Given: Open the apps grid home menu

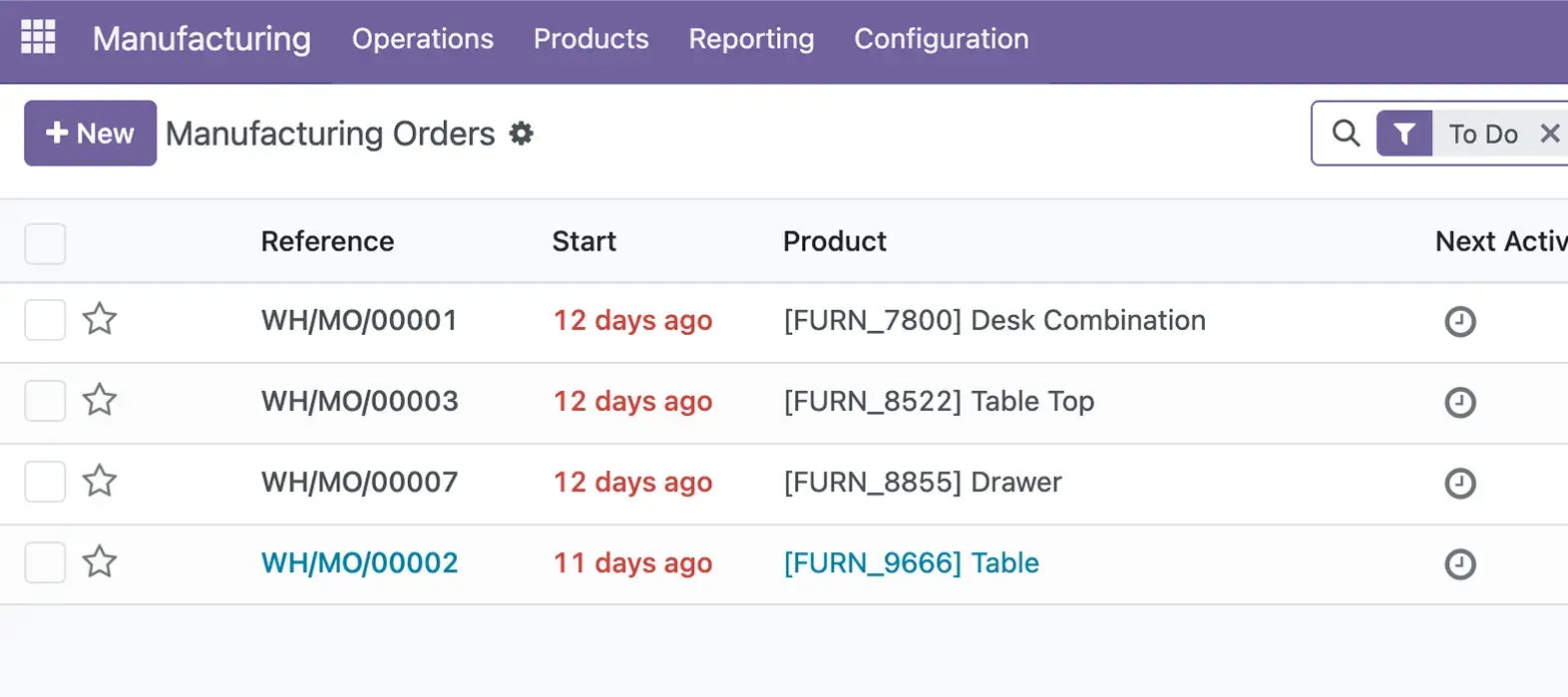Looking at the screenshot, I should (38, 38).
